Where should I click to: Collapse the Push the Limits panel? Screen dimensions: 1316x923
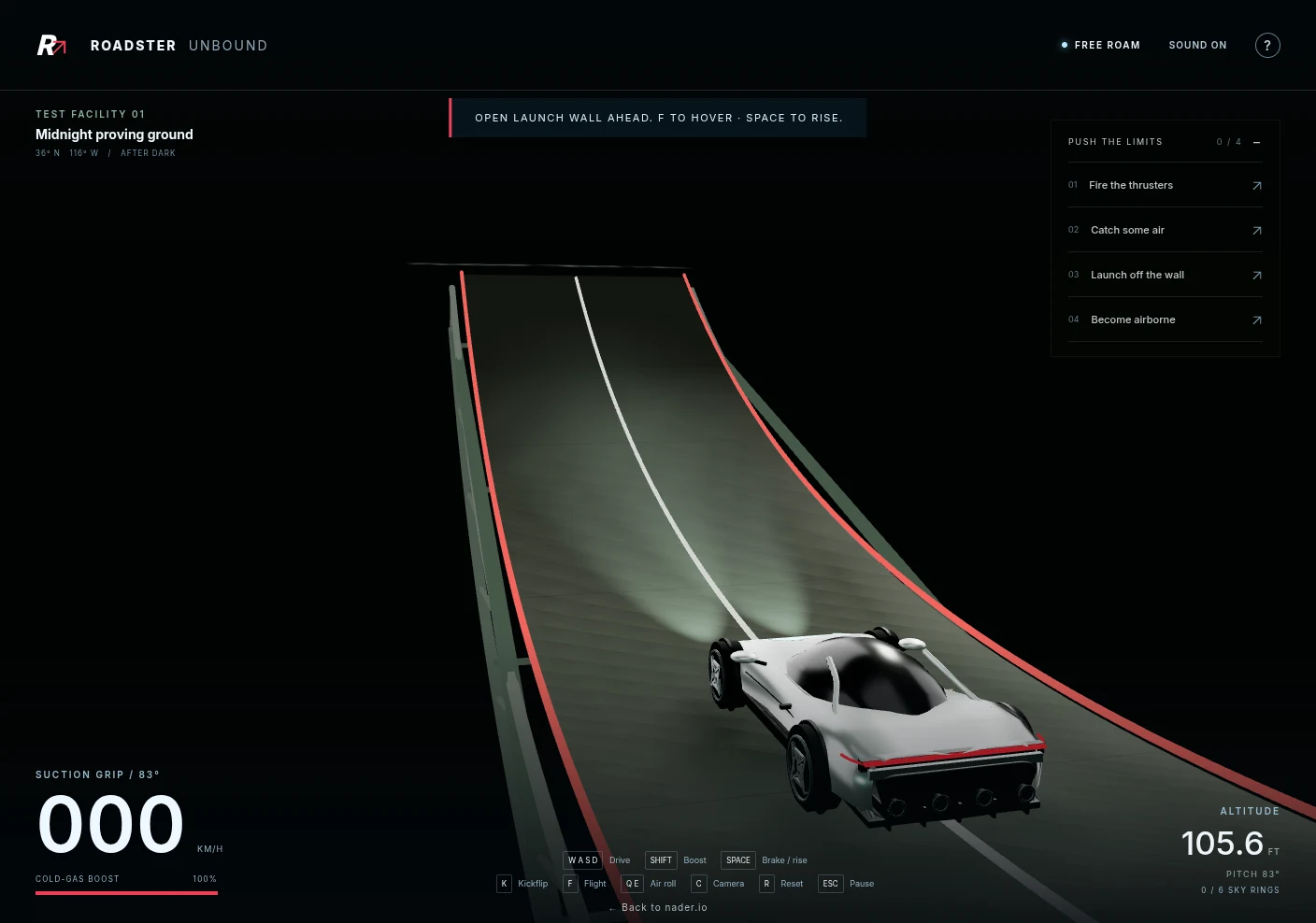coord(1256,142)
